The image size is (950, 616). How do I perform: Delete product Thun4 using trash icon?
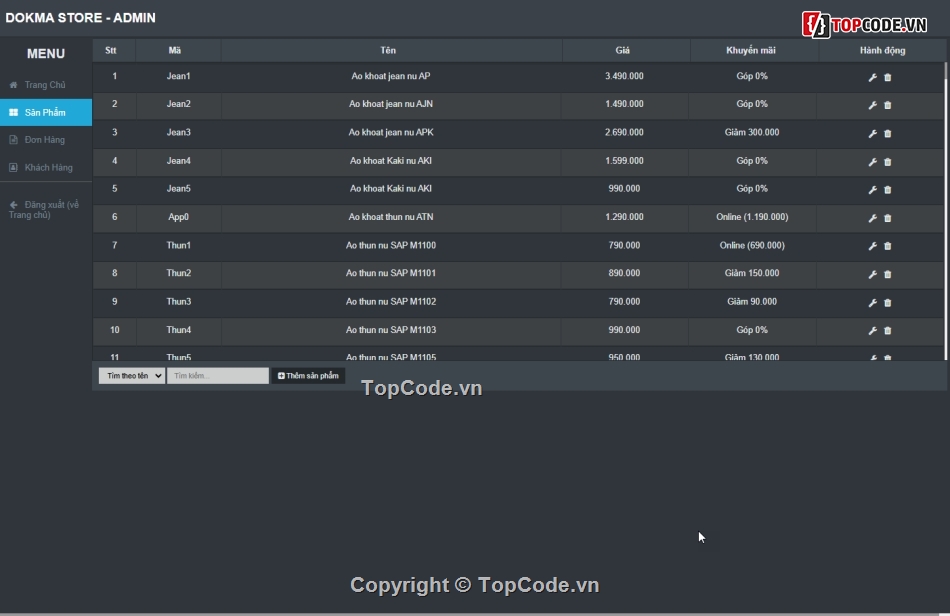pos(888,331)
